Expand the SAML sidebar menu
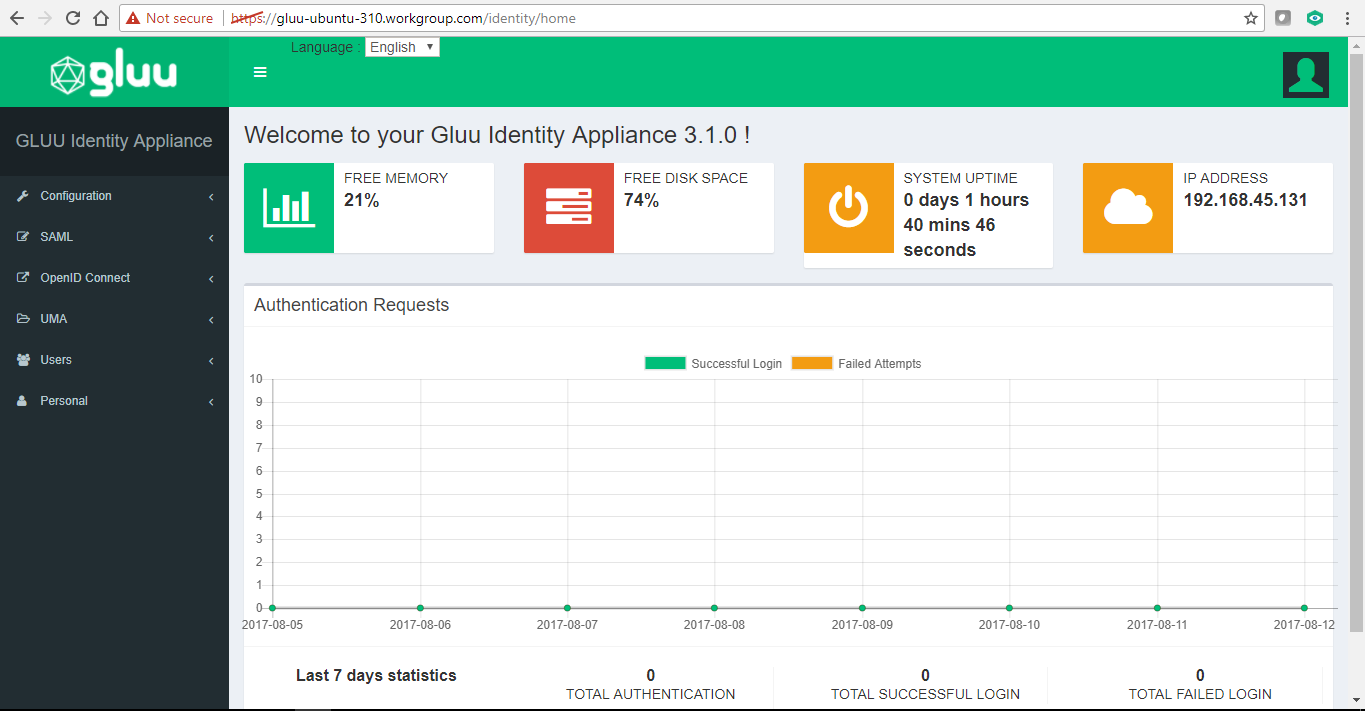Screen dimensions: 1365x711 (x=114, y=237)
